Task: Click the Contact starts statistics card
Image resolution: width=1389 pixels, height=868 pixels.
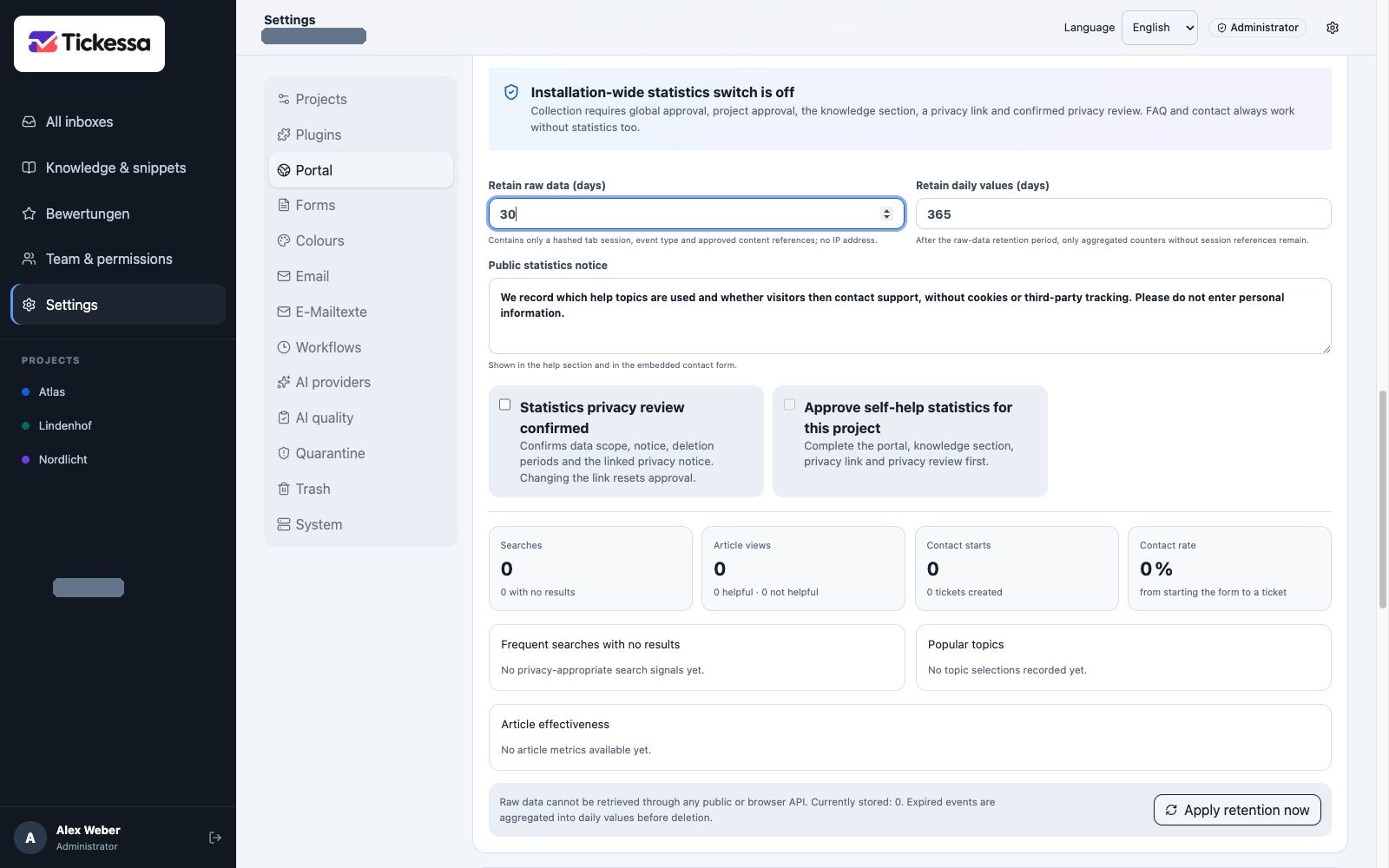Action: click(x=1017, y=569)
